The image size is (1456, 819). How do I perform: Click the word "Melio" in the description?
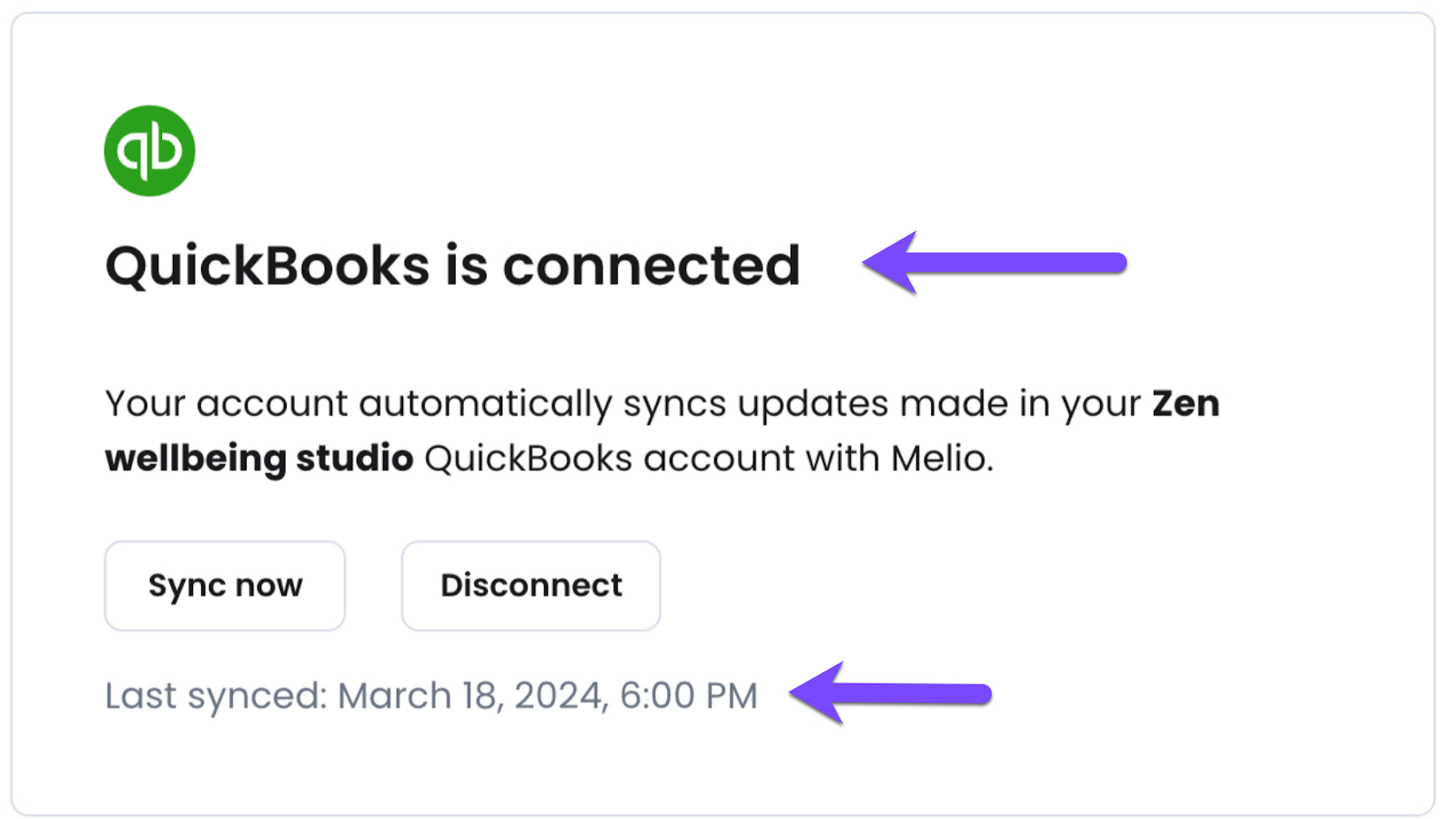click(x=938, y=458)
